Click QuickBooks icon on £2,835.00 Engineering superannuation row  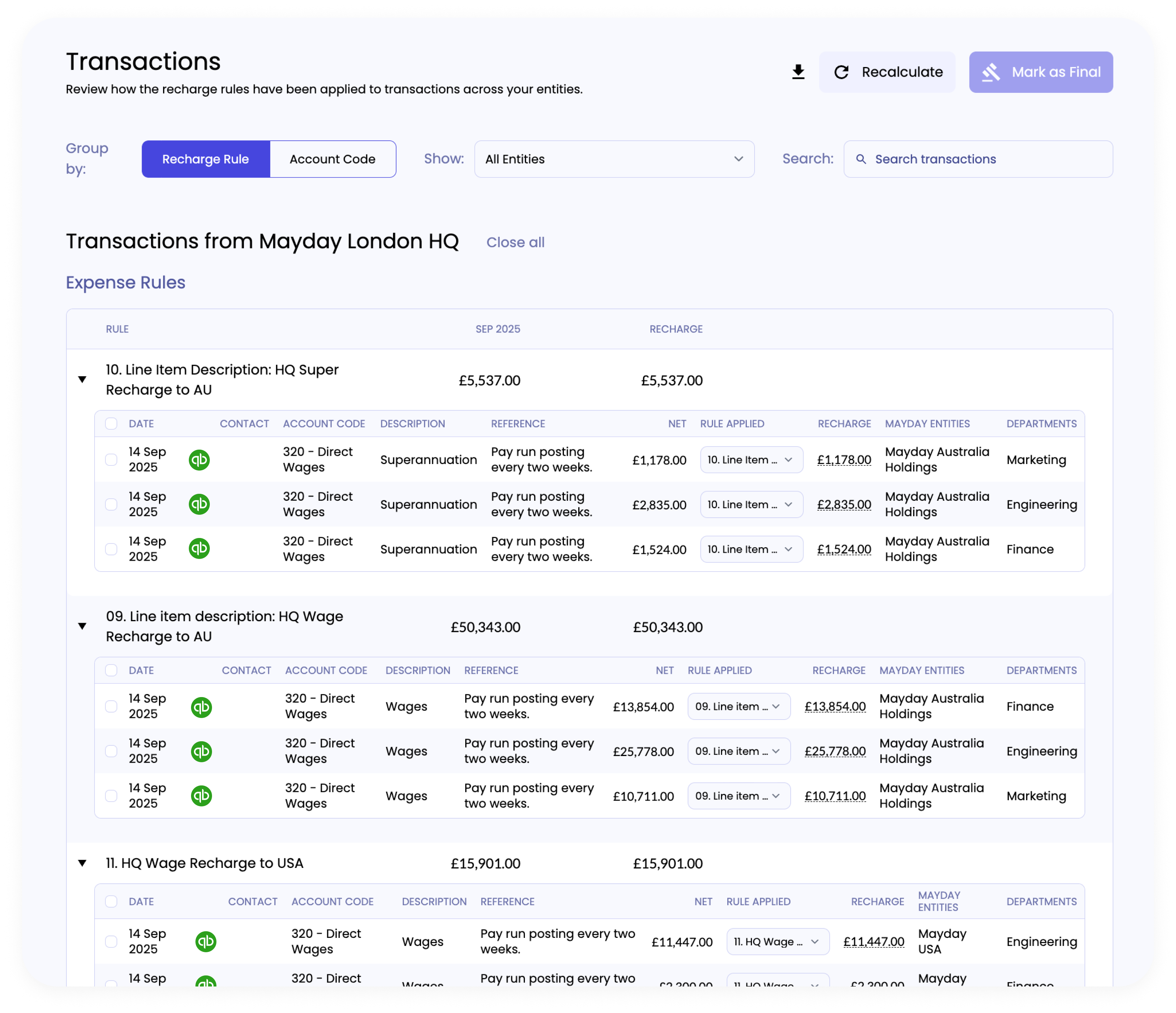(x=199, y=504)
